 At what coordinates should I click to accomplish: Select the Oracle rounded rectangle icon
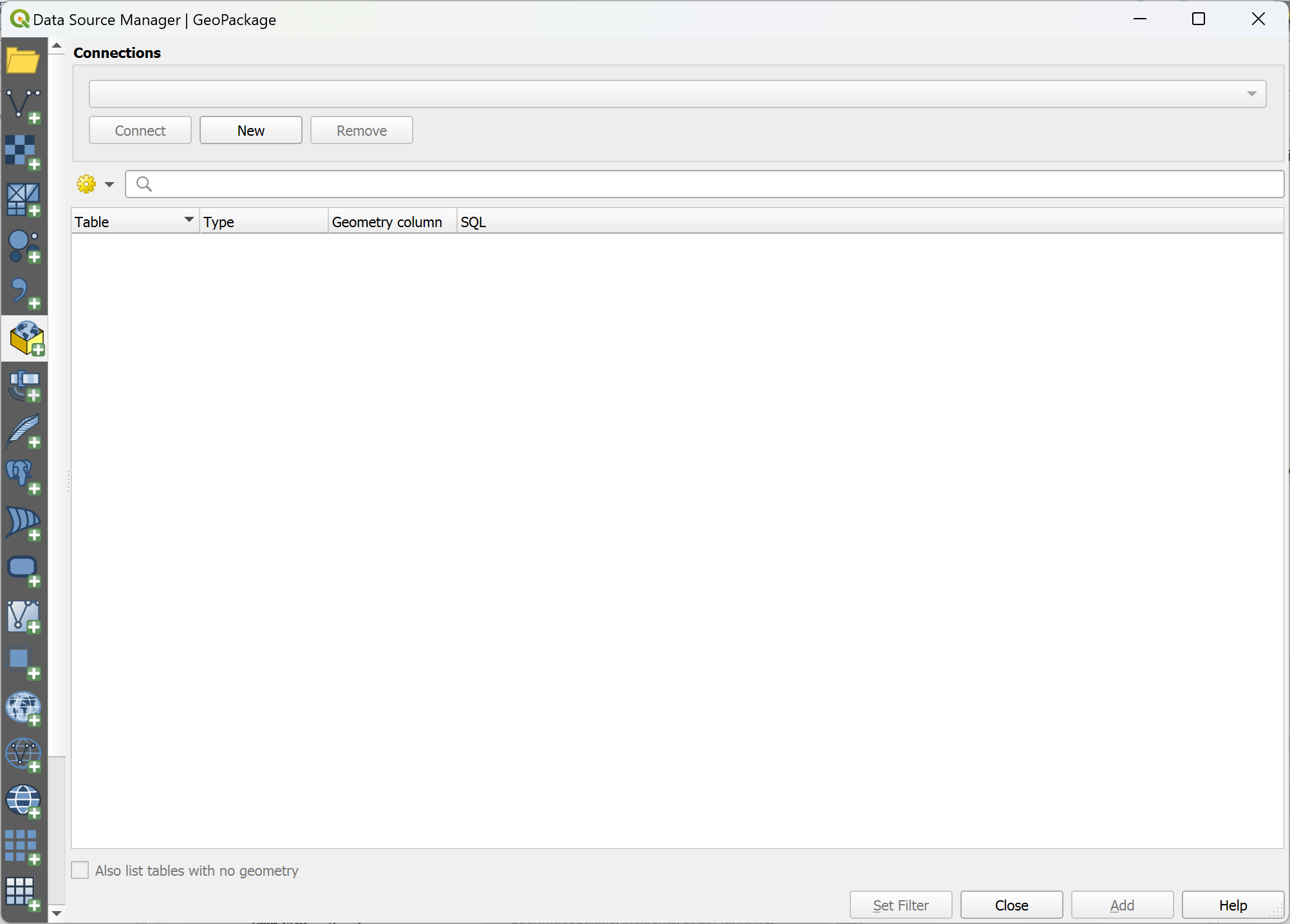23,570
